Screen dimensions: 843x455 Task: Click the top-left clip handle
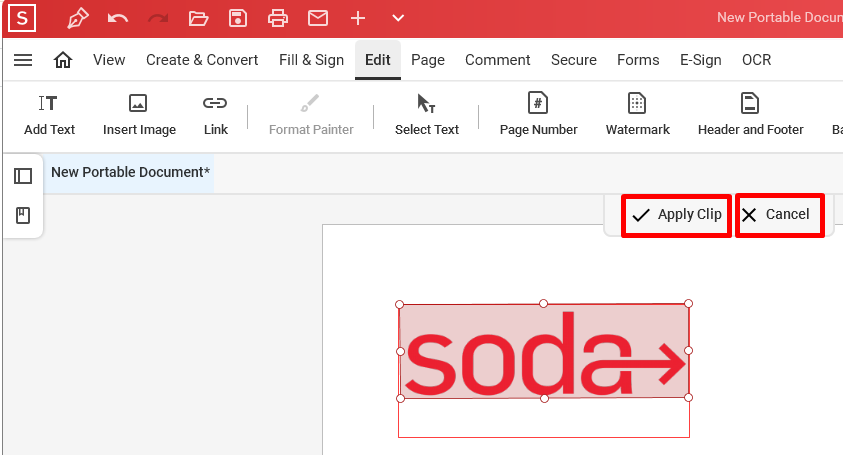[x=399, y=304]
